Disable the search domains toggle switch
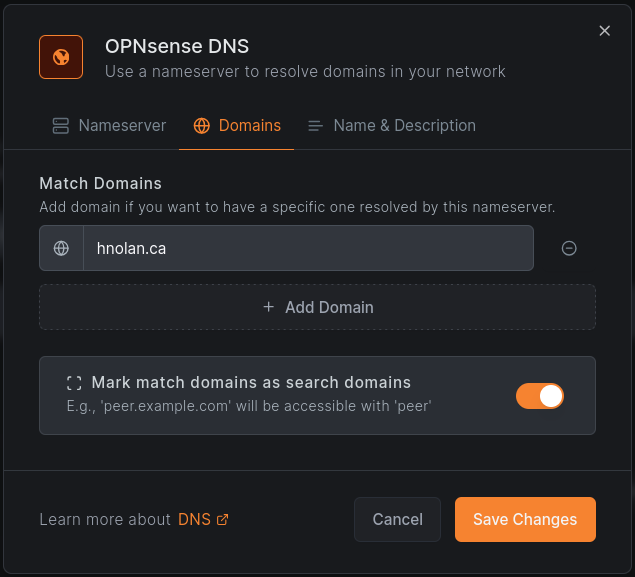The height and width of the screenshot is (577, 635). coord(540,396)
